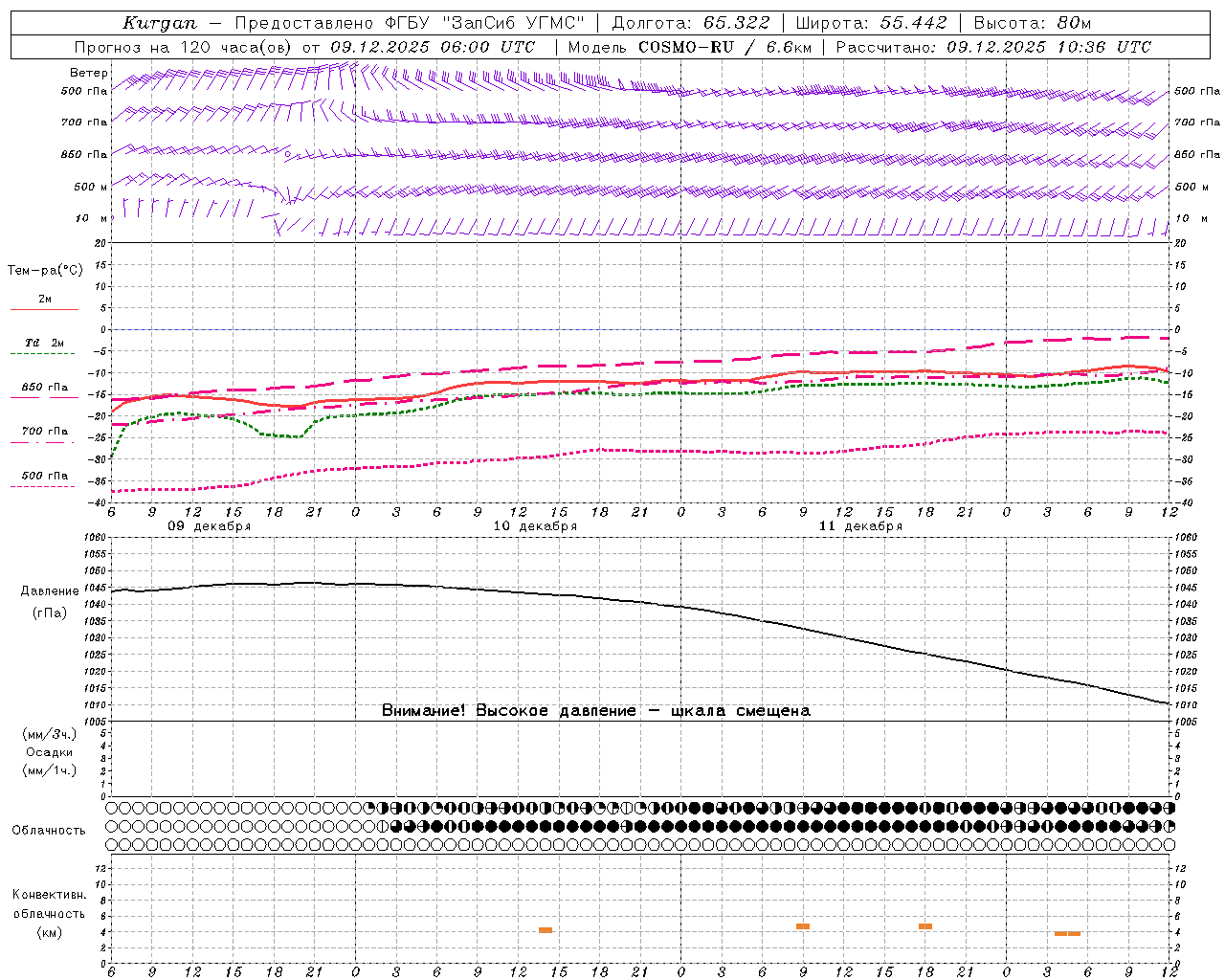Click orange convective bar at 18h, 11 декабря
Screen dimensions: 1225x980
[925, 926]
